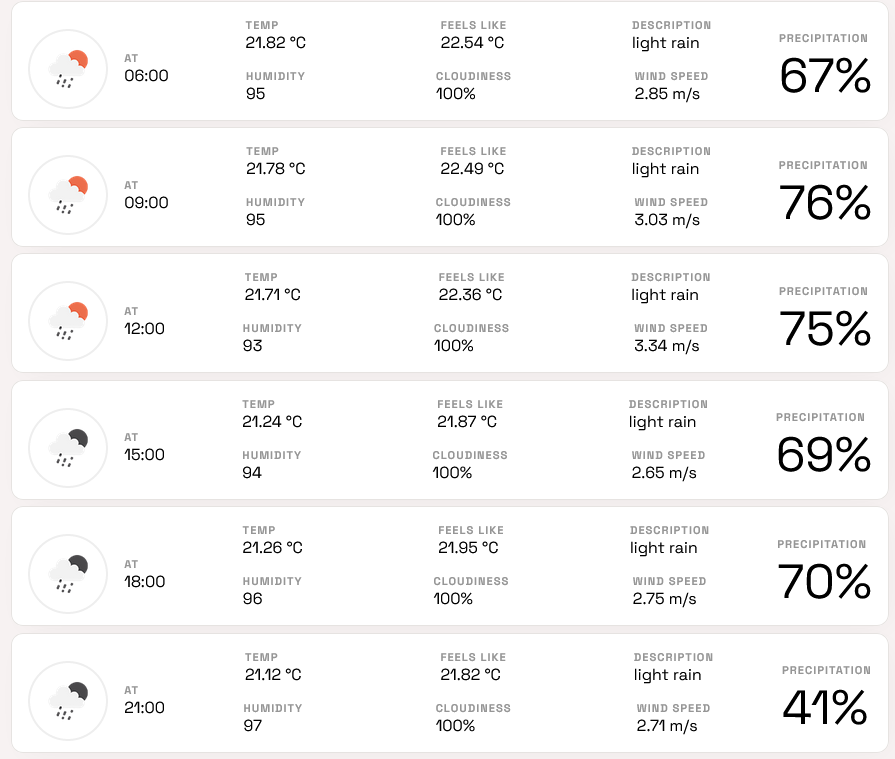The width and height of the screenshot is (895, 759).
Task: Select the humidity value 97
Action: pos(254,725)
